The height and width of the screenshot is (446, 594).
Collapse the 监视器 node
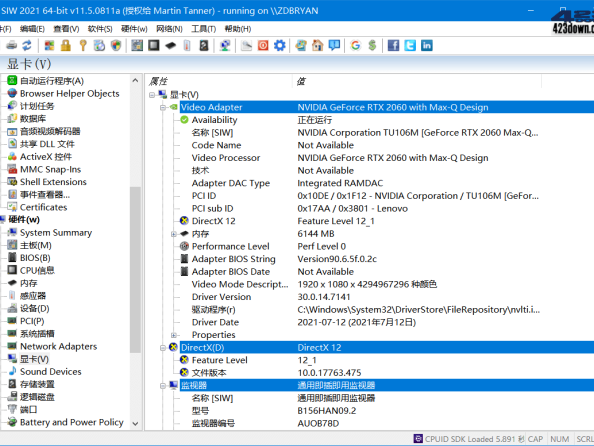[163, 386]
